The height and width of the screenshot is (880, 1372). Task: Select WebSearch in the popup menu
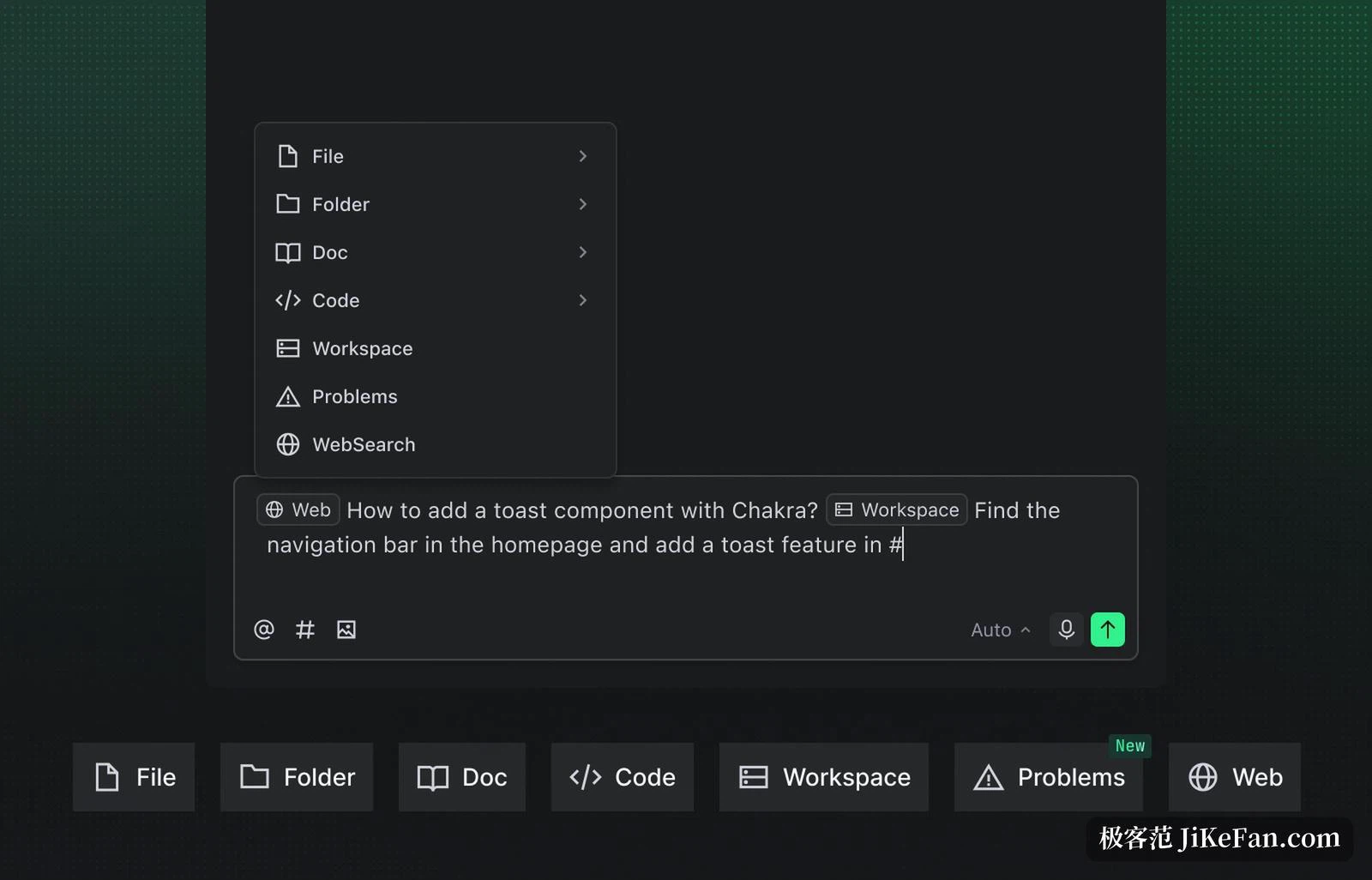pyautogui.click(x=435, y=444)
